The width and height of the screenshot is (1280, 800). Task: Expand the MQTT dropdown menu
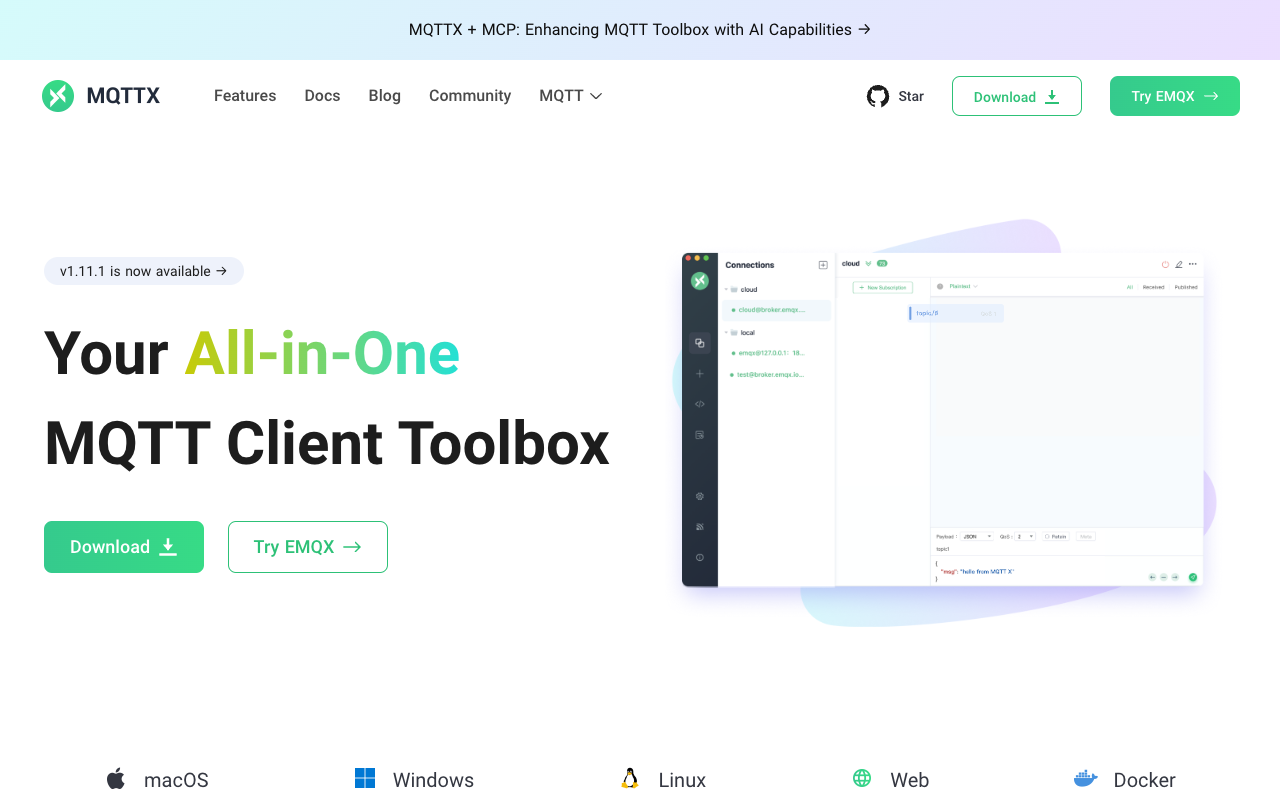coord(571,96)
